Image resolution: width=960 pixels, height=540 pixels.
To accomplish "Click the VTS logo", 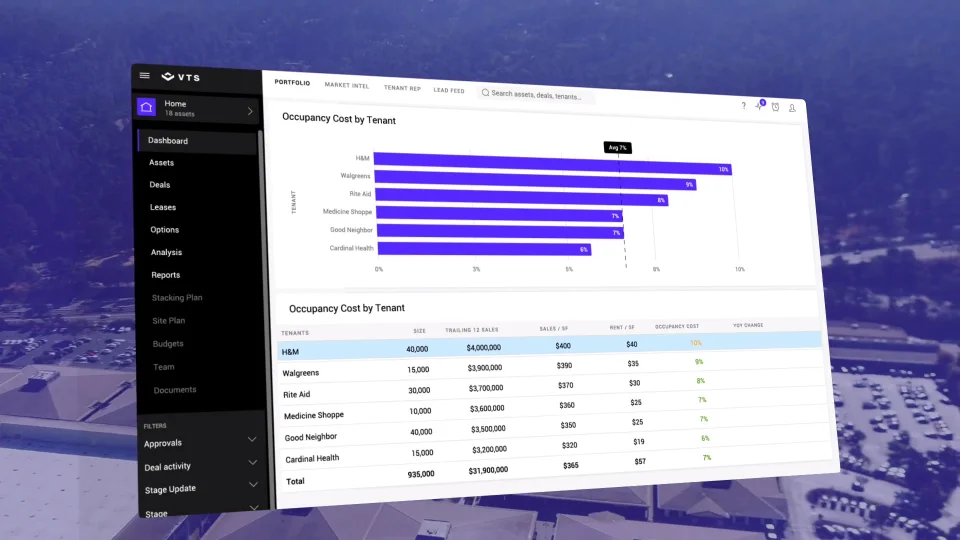I will (181, 77).
